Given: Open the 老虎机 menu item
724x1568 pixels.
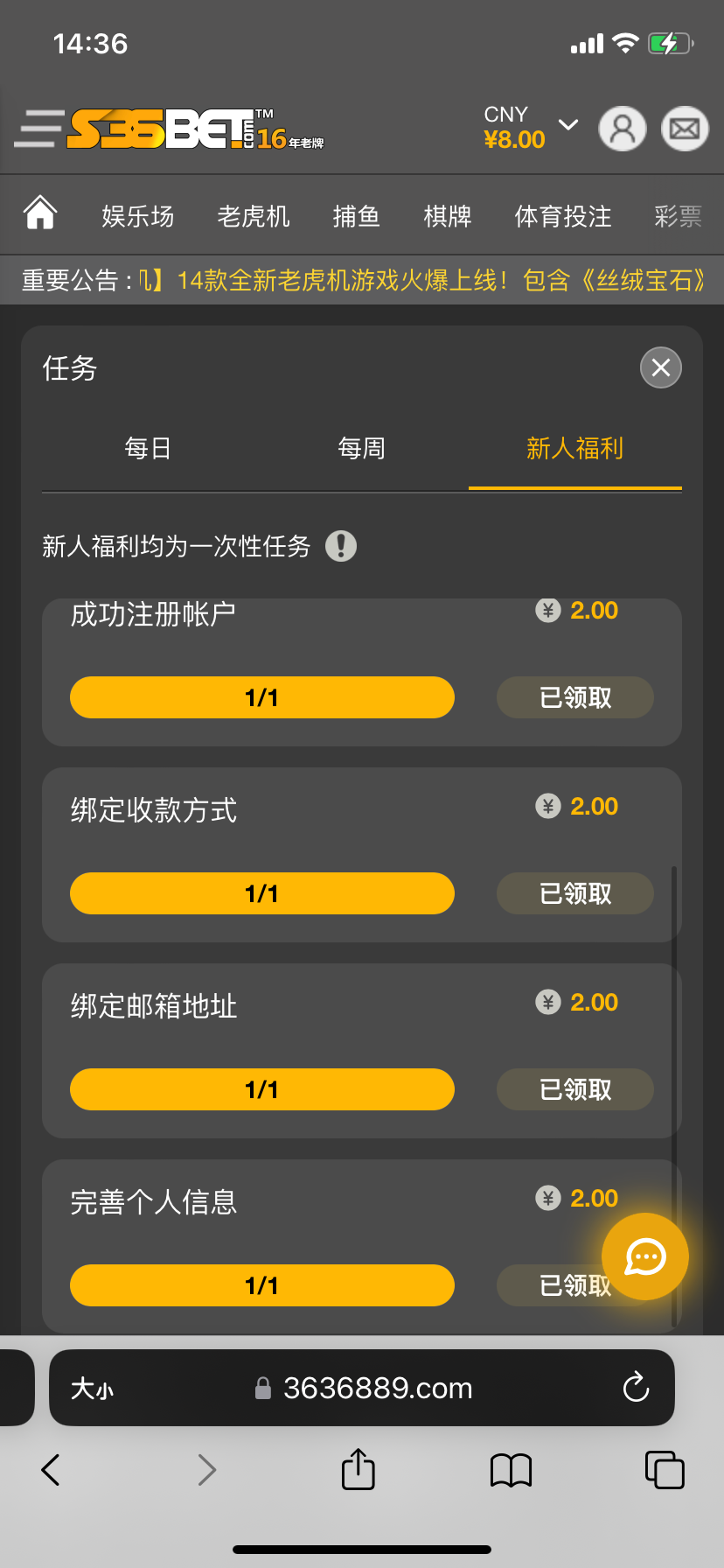Looking at the screenshot, I should [253, 216].
